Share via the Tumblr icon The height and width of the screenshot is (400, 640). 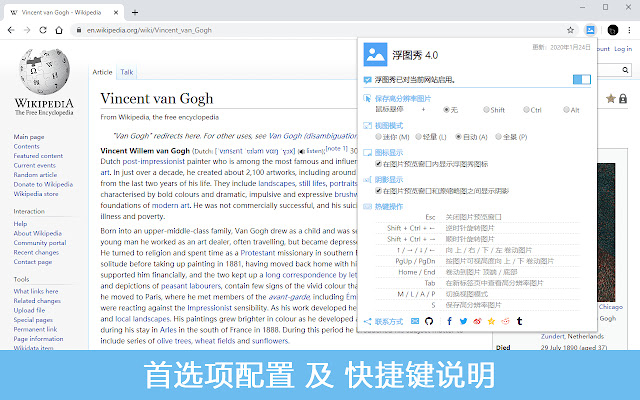[519, 321]
